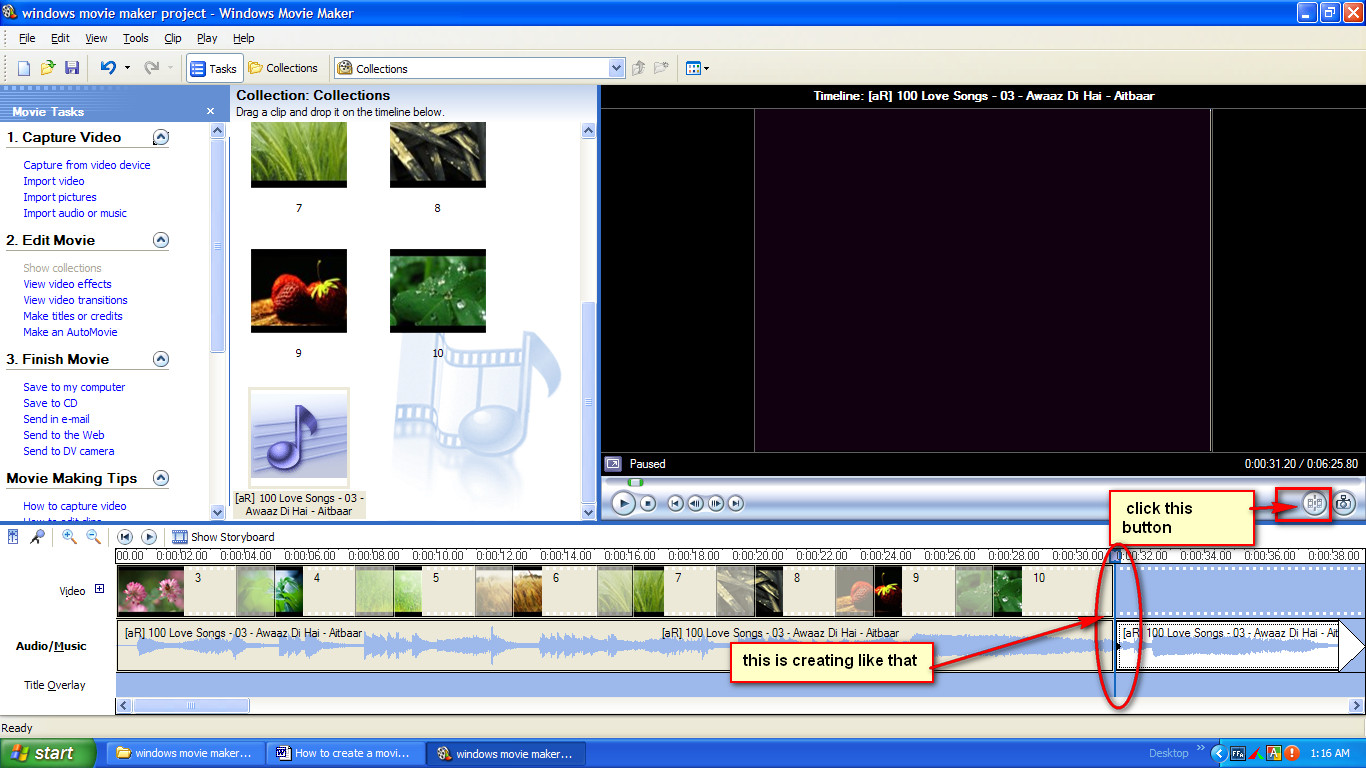1366x768 pixels.
Task: Open the Set Audio Levels tool
Action: point(13,537)
